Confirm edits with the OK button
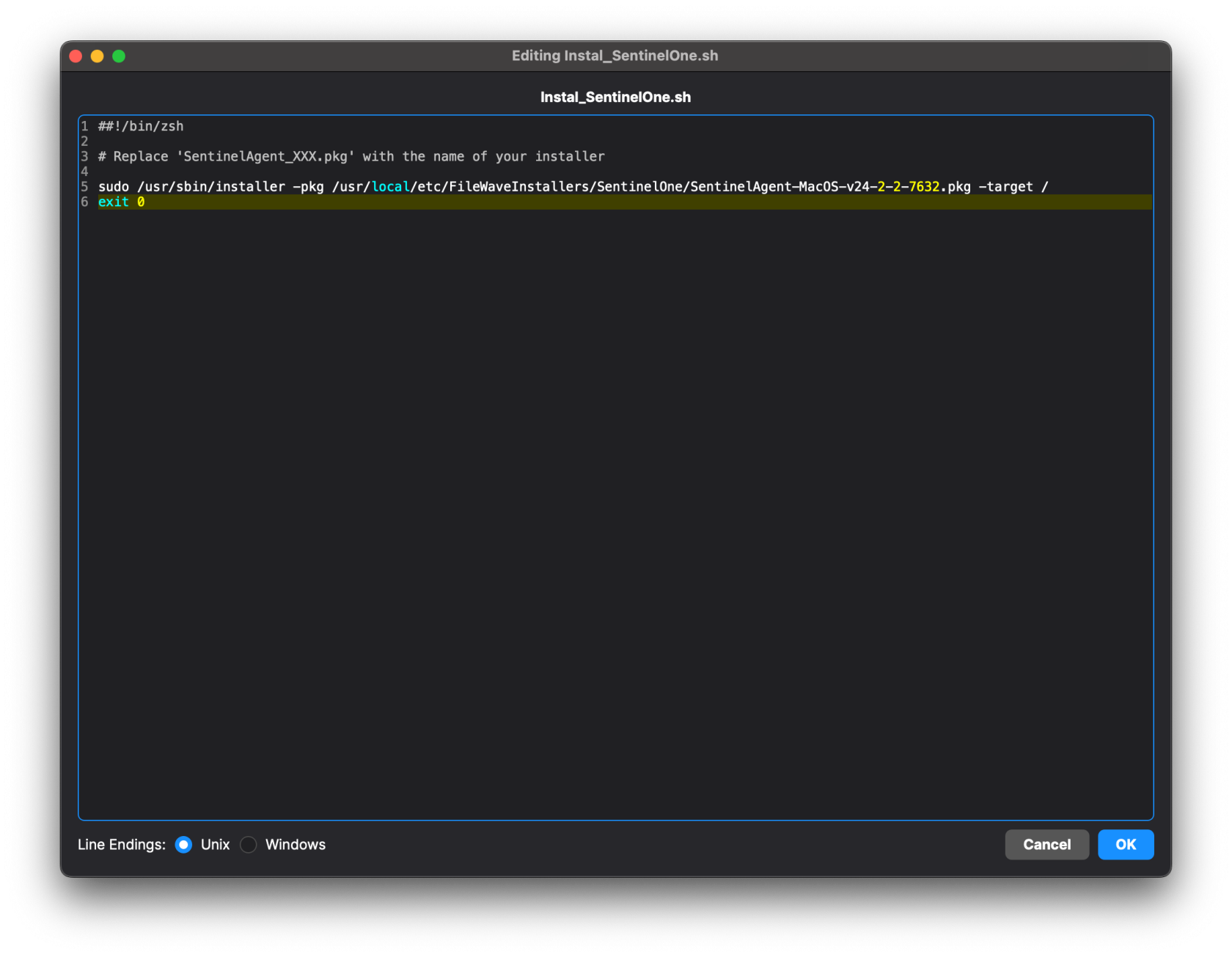The height and width of the screenshot is (957, 1232). point(1126,845)
